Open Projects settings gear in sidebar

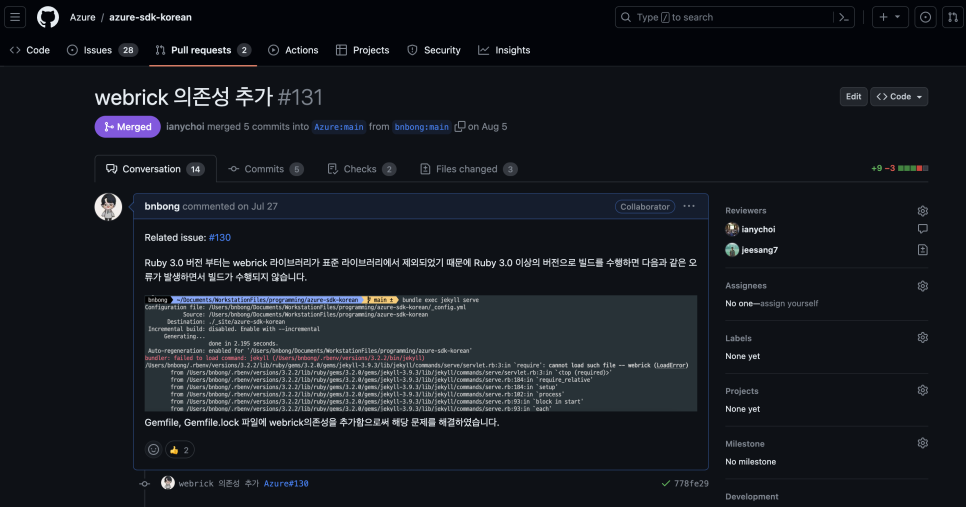tap(922, 391)
